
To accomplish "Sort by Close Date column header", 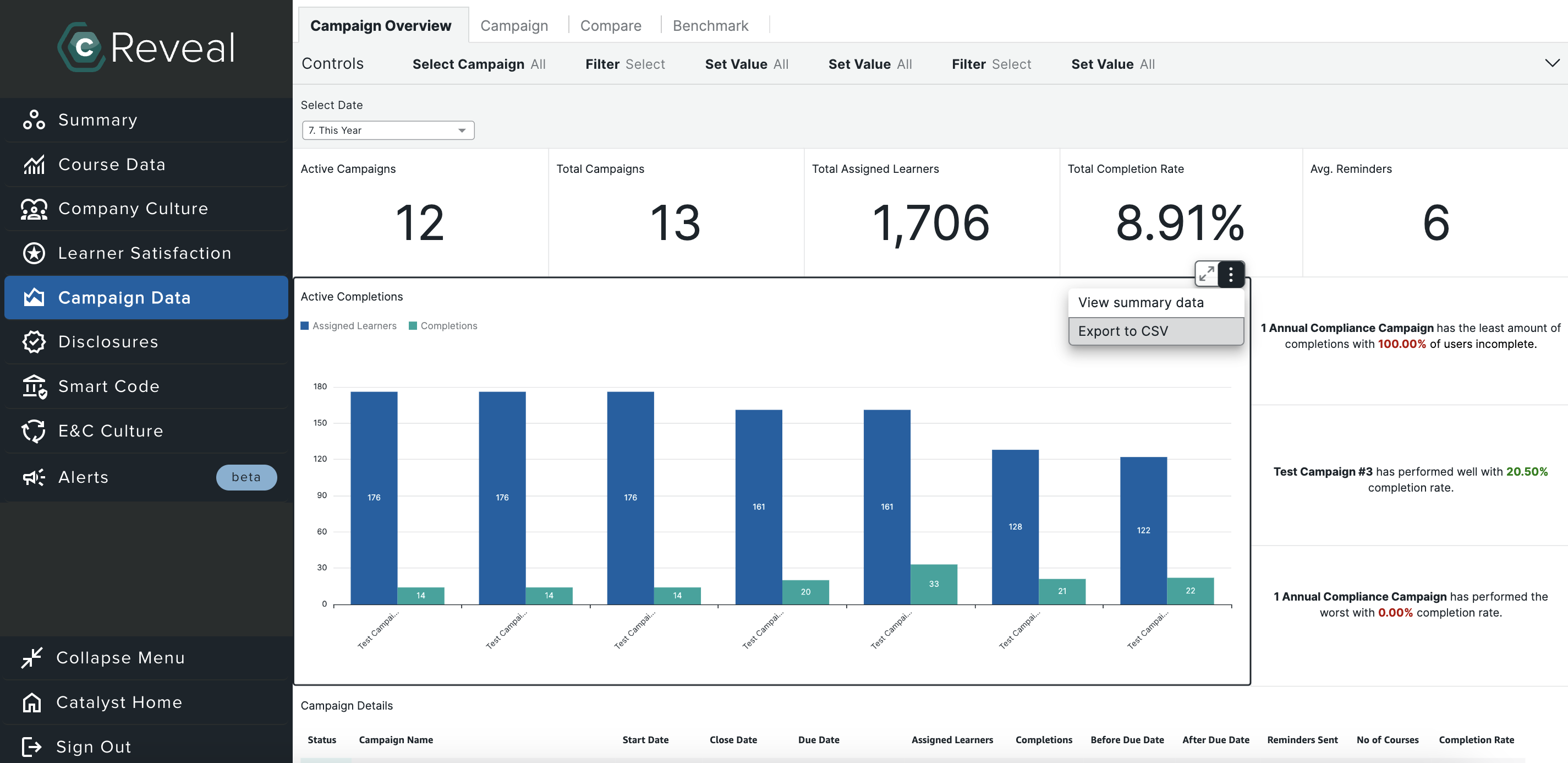I will point(733,740).
